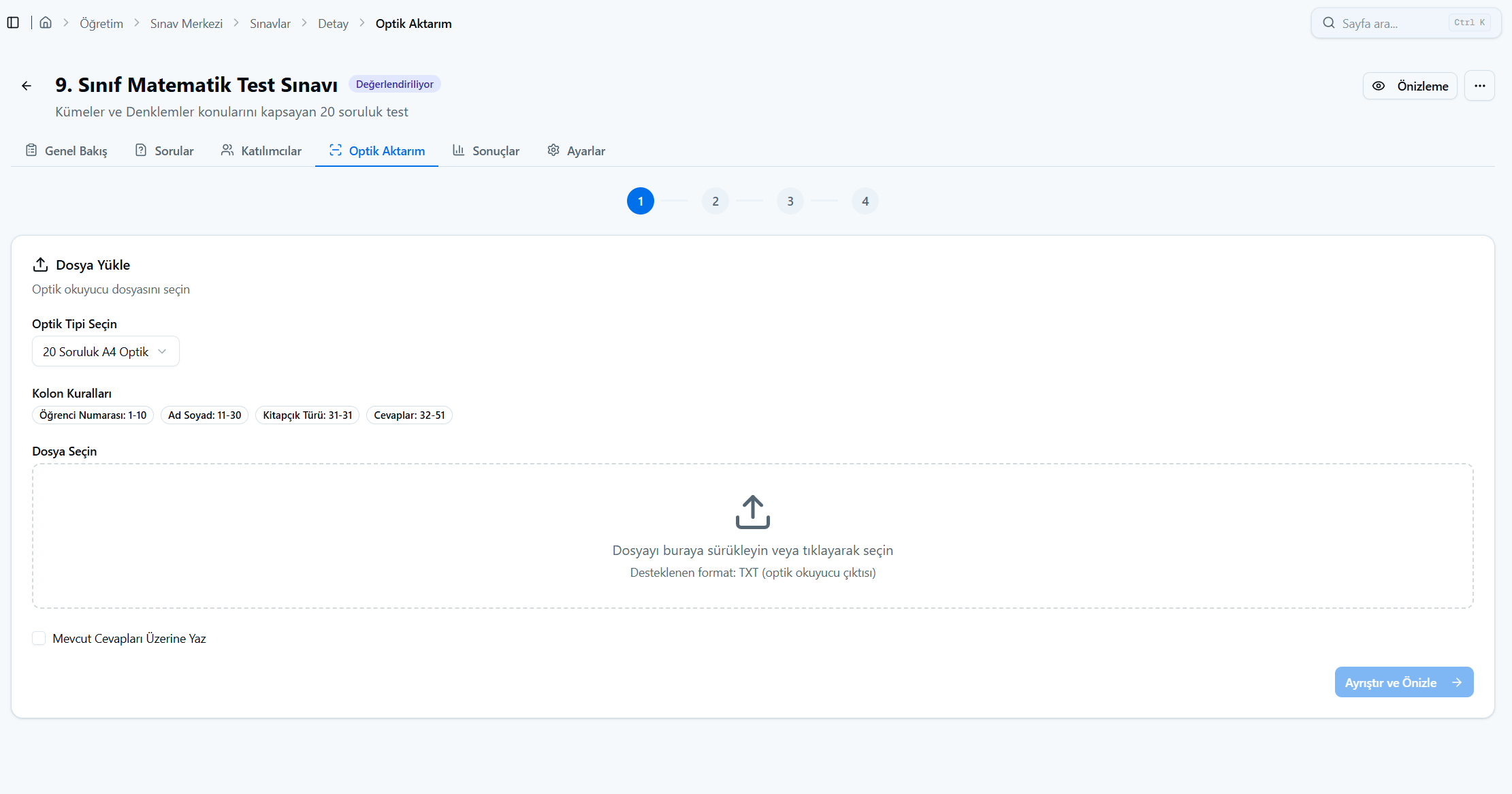1512x794 pixels.
Task: Click the back arrow beside exam title
Action: coord(27,86)
